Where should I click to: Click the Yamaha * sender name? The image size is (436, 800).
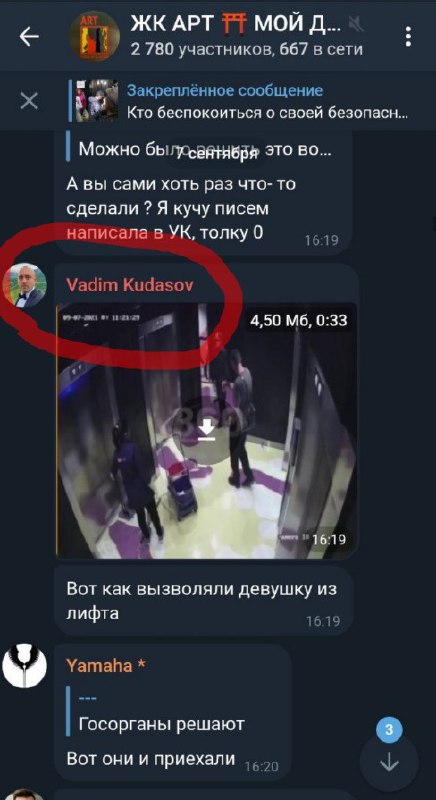107,665
